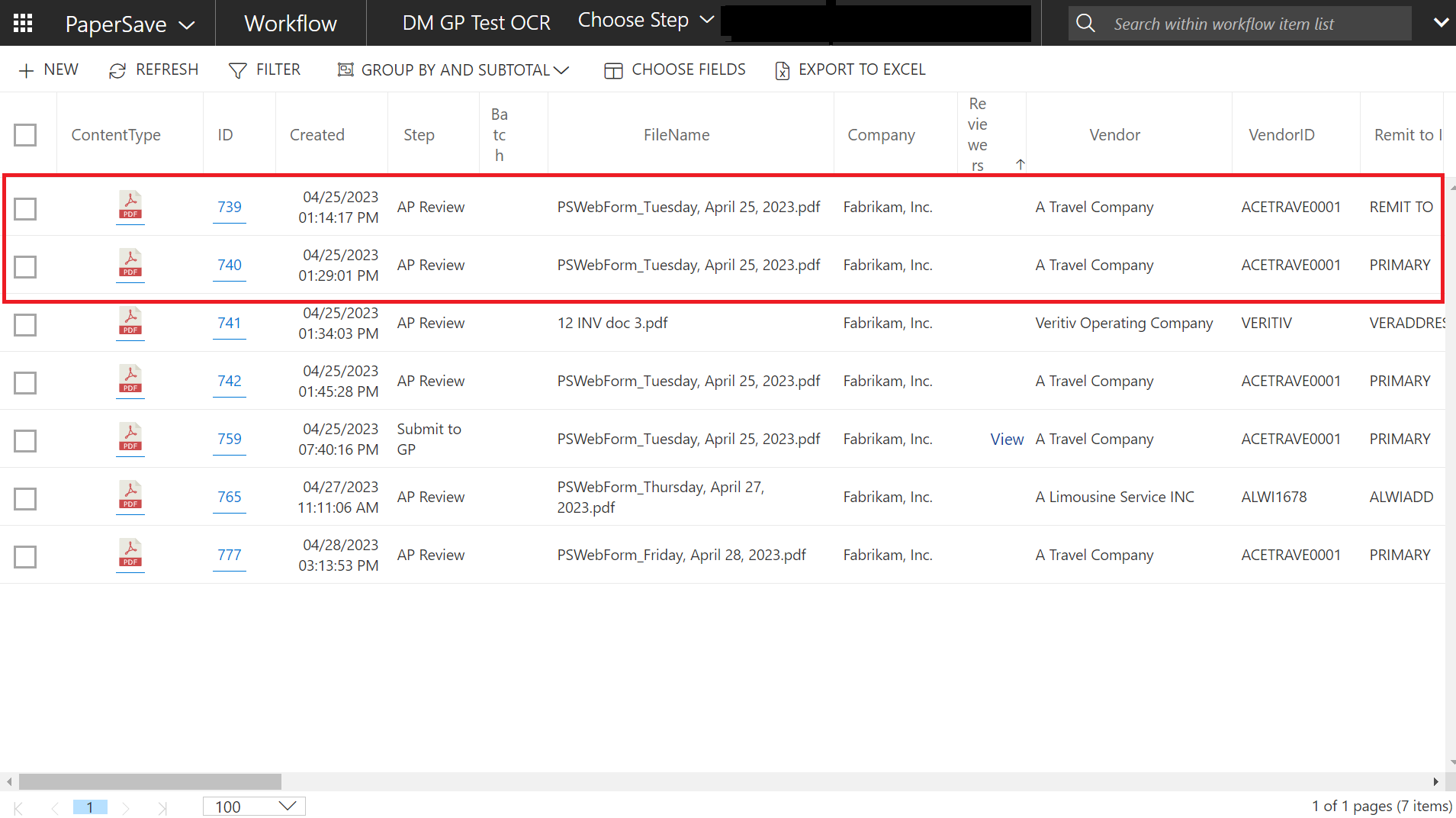This screenshot has height=818, width=1456.
Task: Click the NEW toolbar command
Action: click(x=48, y=70)
